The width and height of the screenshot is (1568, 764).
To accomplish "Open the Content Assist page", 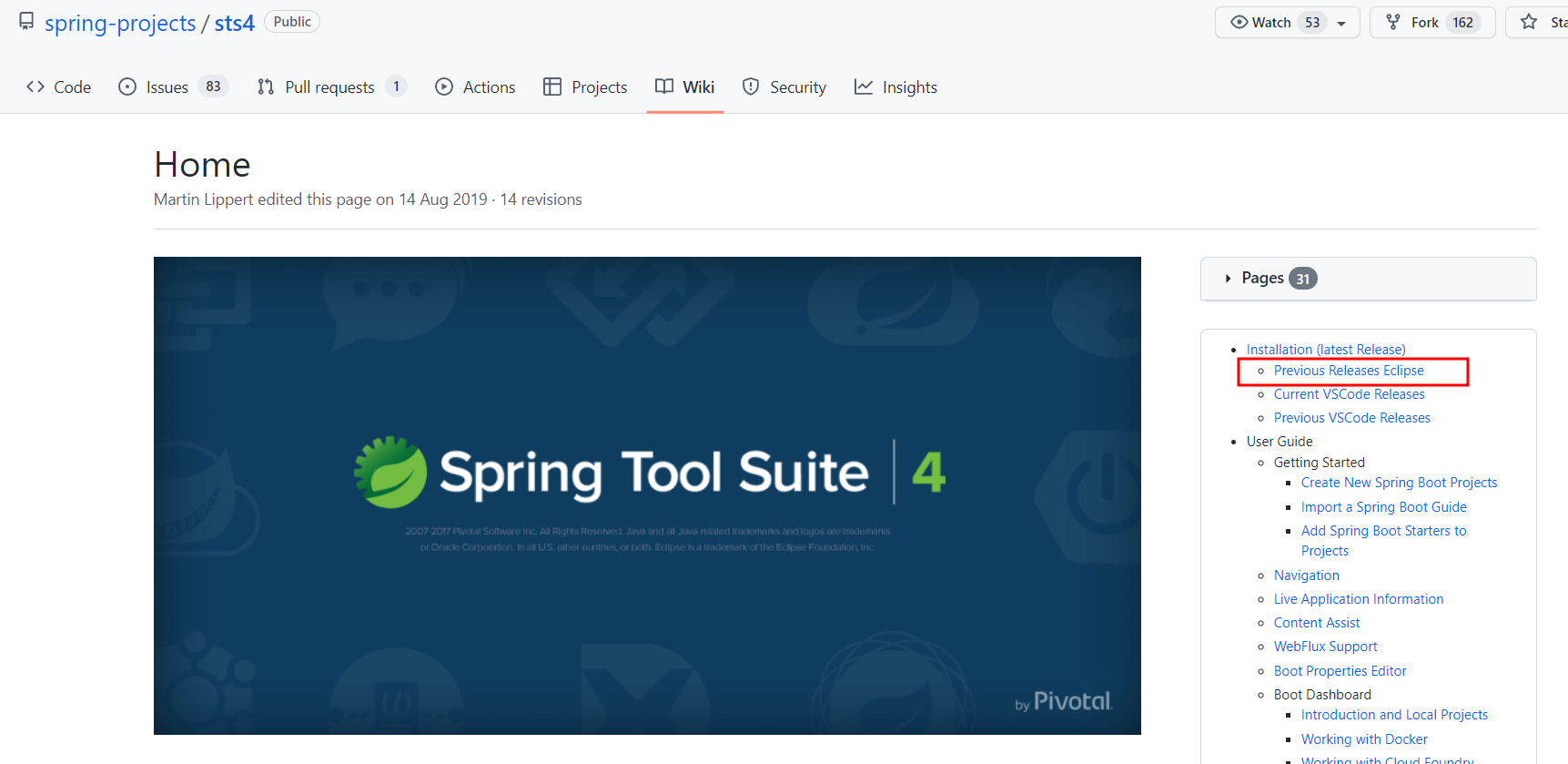I will [1317, 623].
